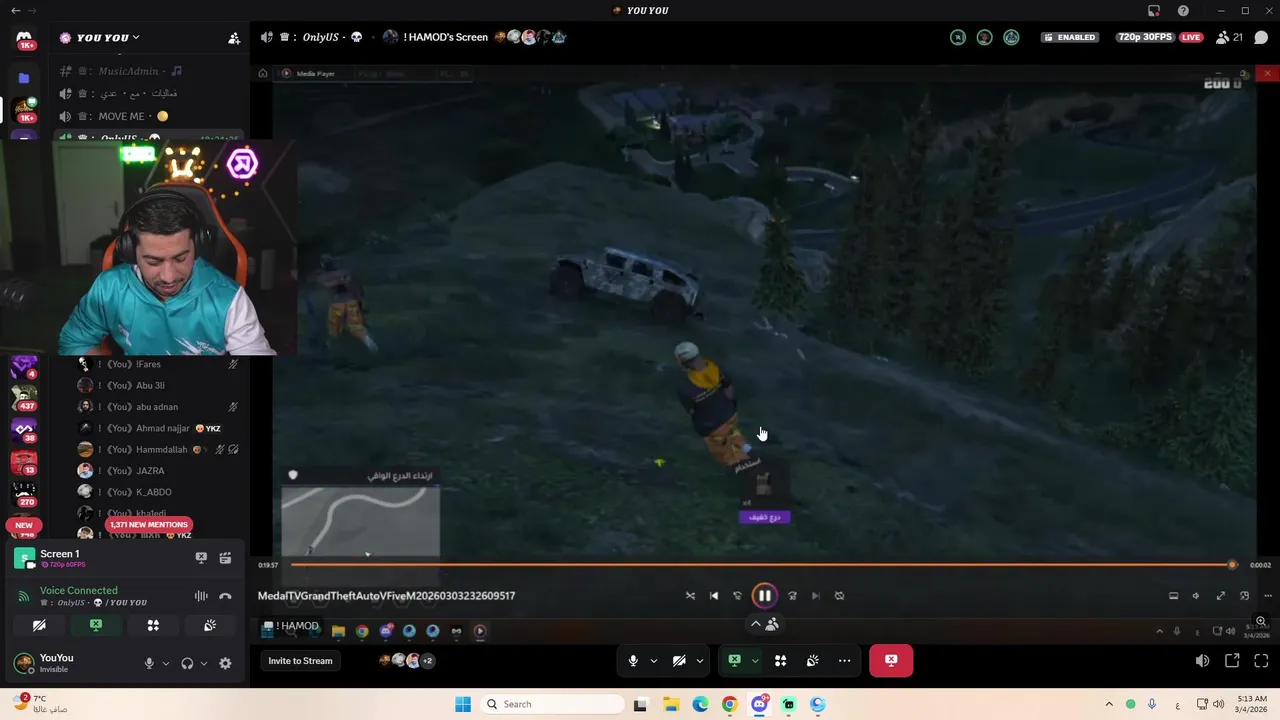Open more options ellipsis in call bar

coord(845,660)
